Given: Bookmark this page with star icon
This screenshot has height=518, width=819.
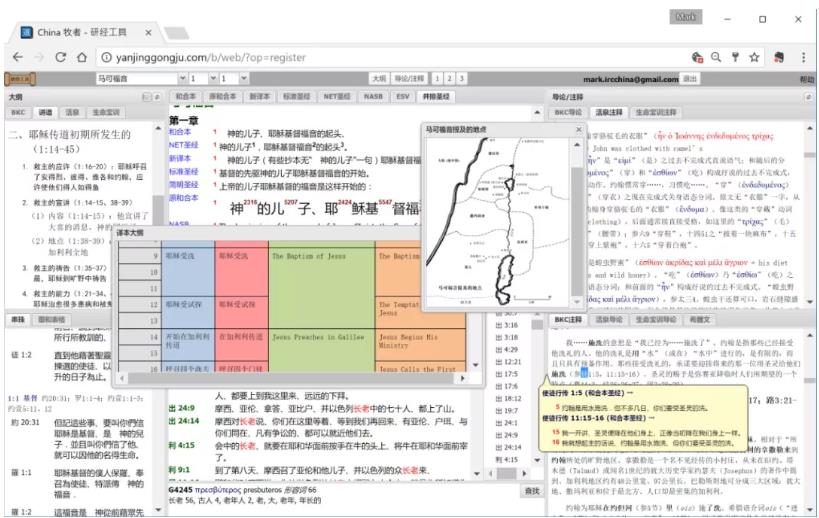Looking at the screenshot, I should 753,57.
